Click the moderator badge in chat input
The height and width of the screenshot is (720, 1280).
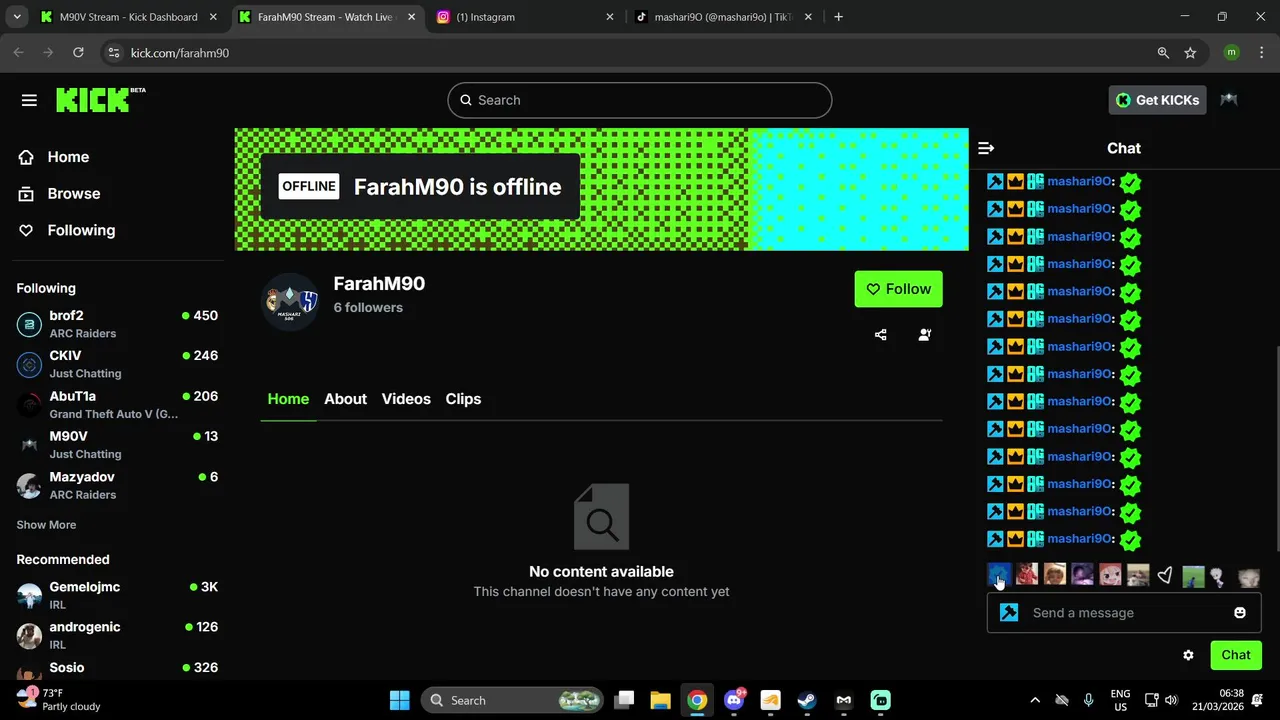tap(1009, 613)
